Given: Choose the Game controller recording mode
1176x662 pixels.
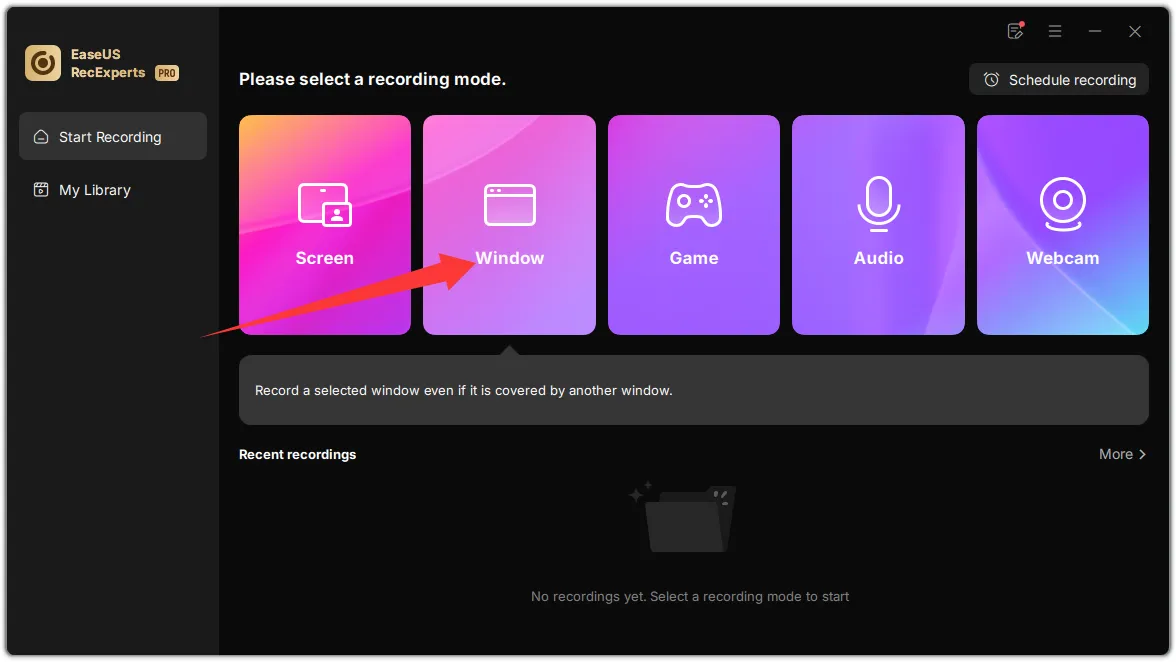Looking at the screenshot, I should click(693, 225).
